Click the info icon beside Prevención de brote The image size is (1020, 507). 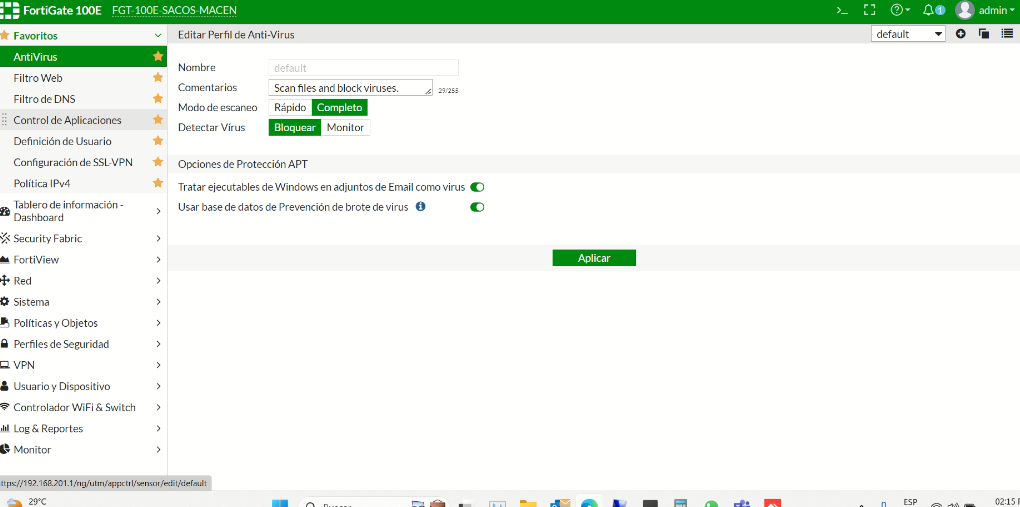[421, 207]
